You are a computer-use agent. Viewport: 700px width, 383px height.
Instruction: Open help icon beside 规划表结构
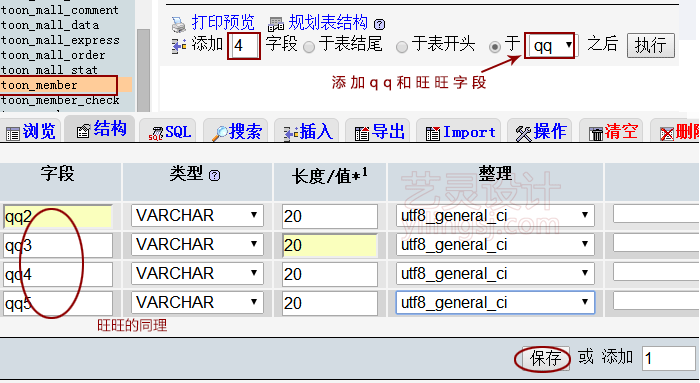coord(379,24)
